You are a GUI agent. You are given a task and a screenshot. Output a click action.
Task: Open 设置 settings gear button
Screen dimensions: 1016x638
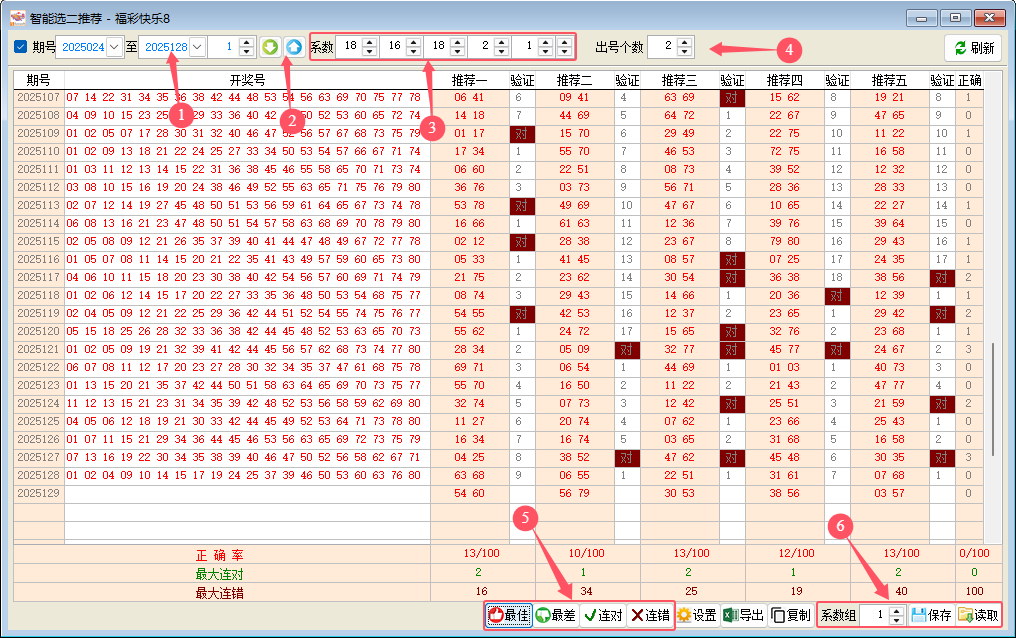click(697, 616)
